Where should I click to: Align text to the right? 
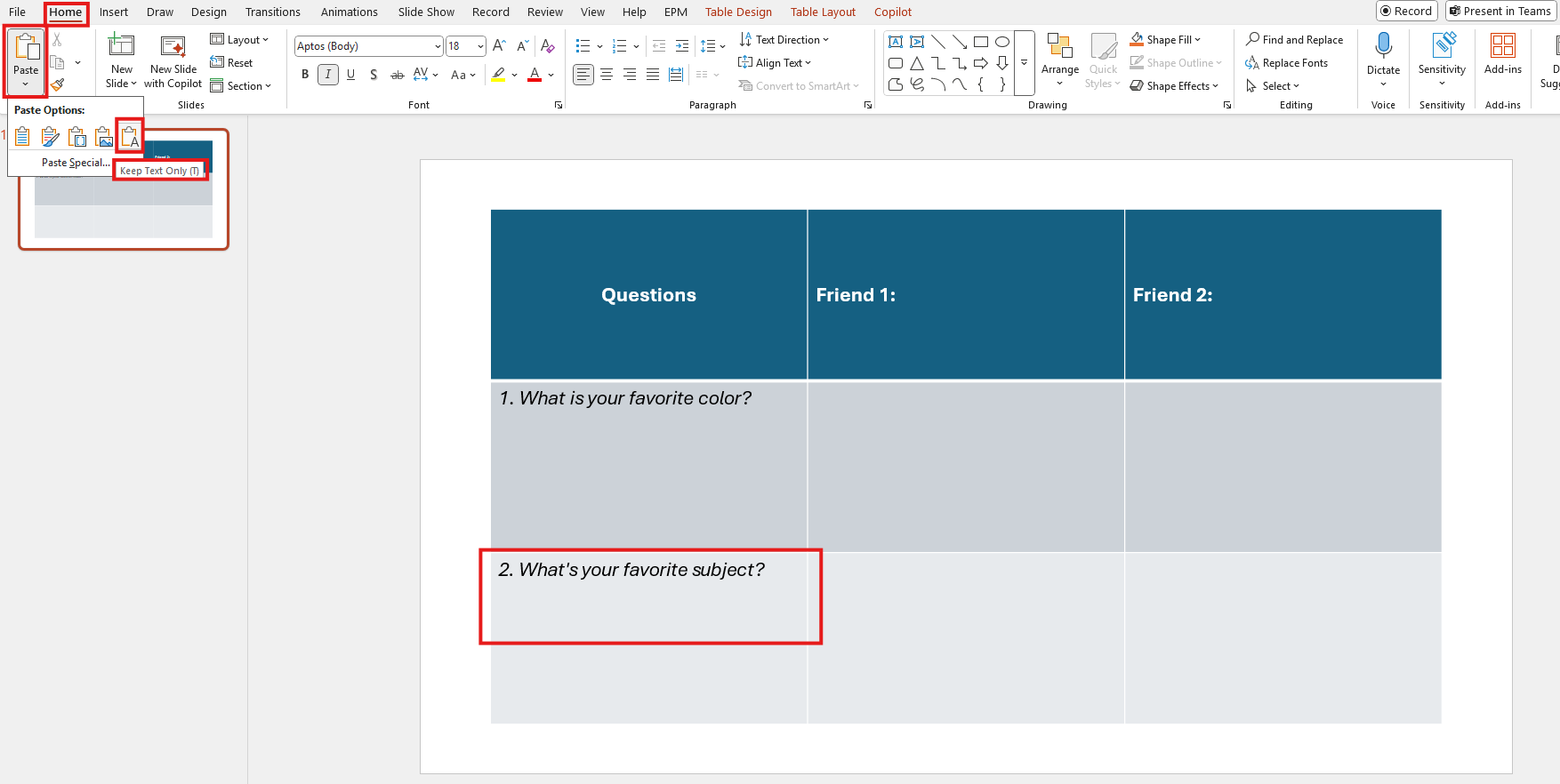point(630,75)
